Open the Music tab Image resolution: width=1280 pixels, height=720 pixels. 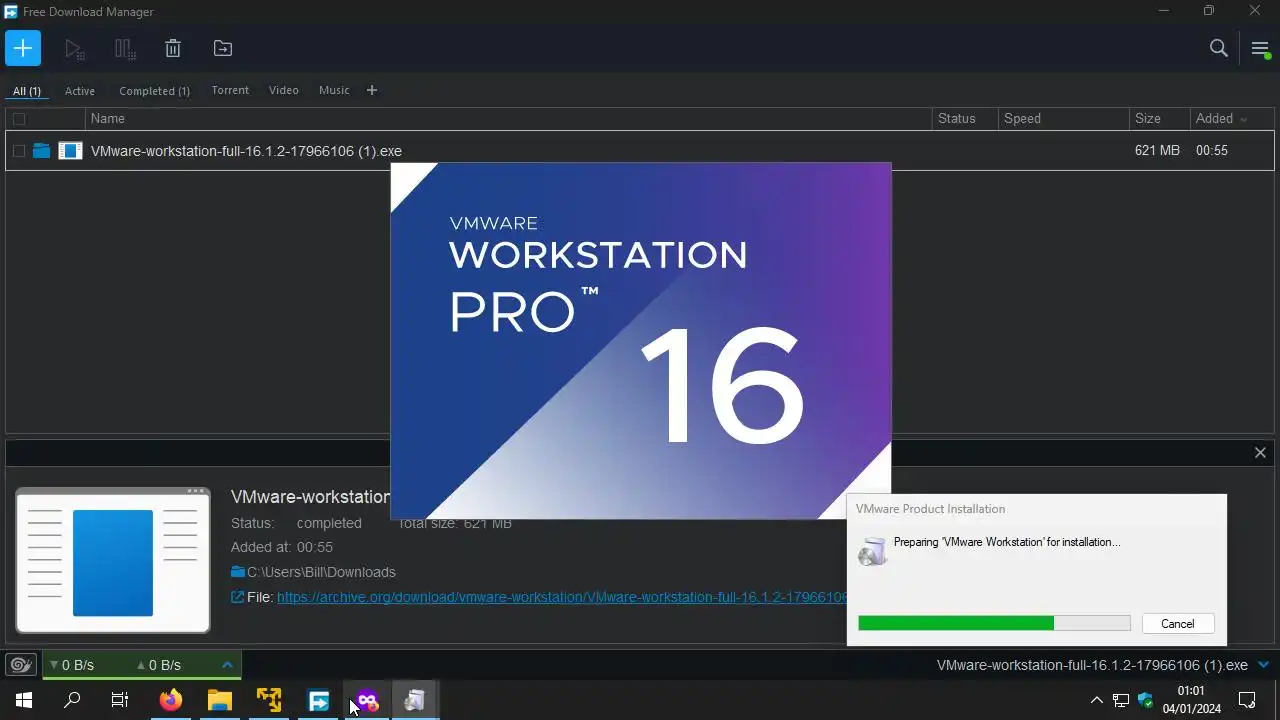[334, 90]
